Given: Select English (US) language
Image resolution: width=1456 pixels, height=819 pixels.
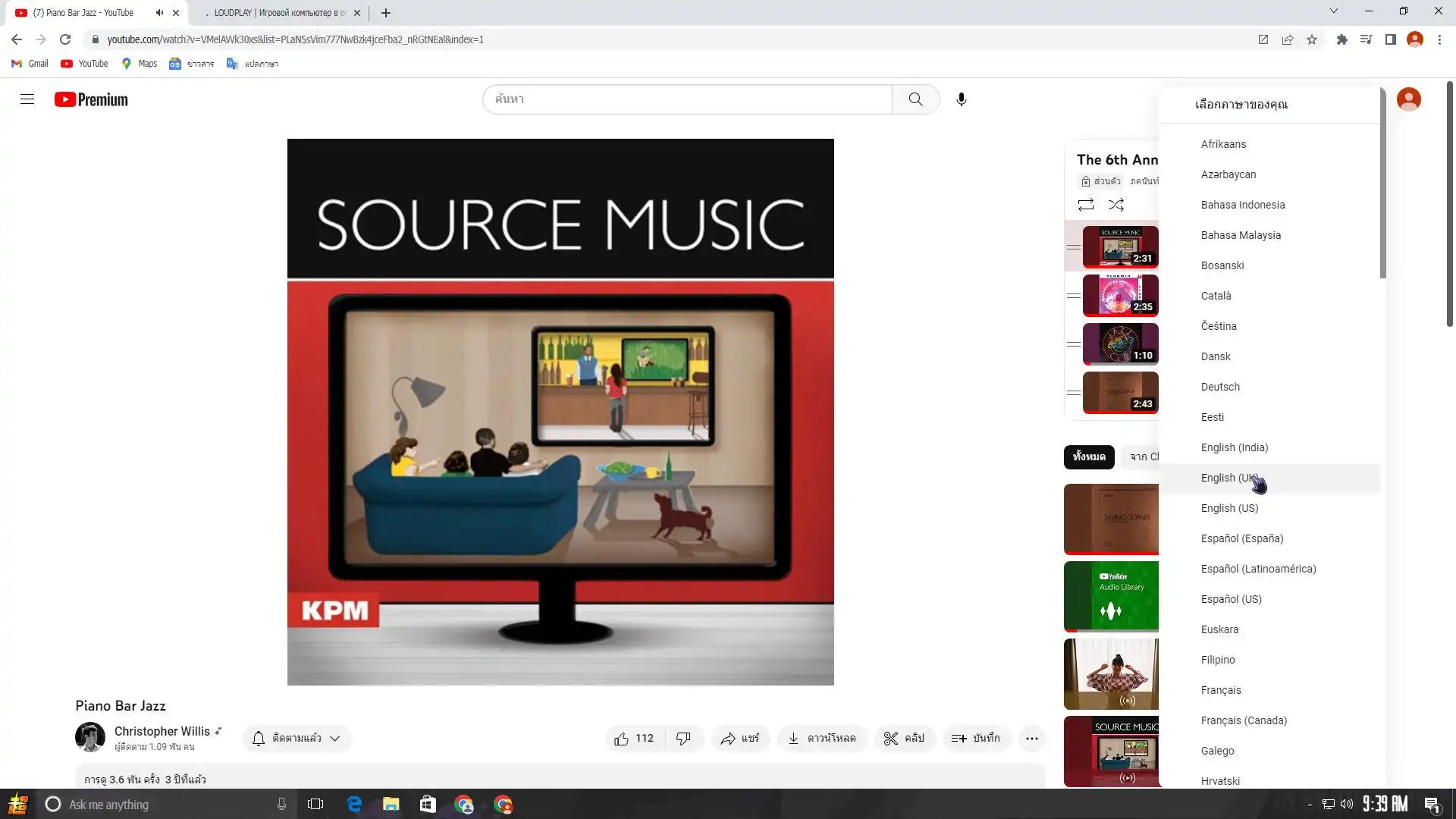Looking at the screenshot, I should [x=1229, y=508].
